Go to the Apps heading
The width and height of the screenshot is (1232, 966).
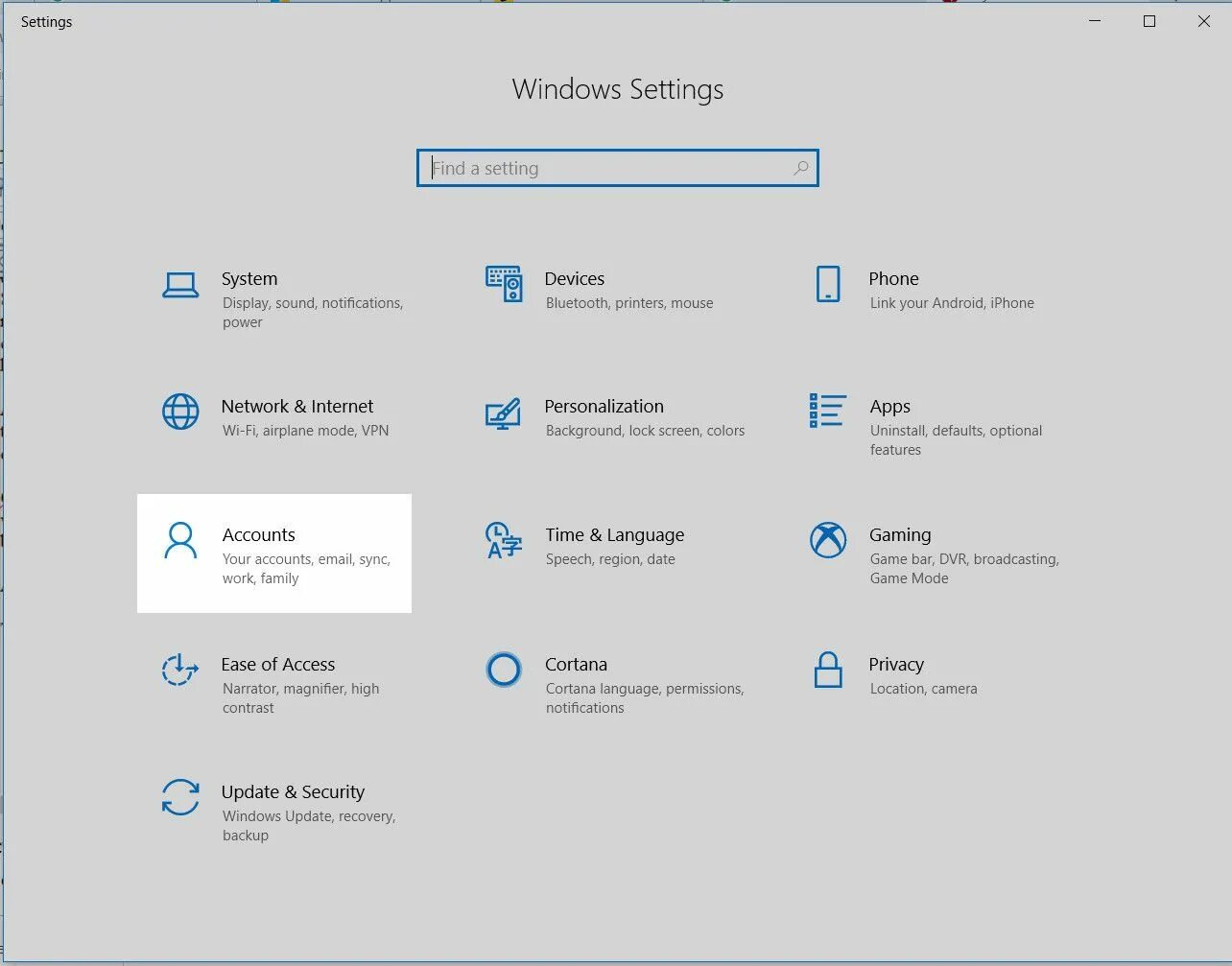(890, 407)
